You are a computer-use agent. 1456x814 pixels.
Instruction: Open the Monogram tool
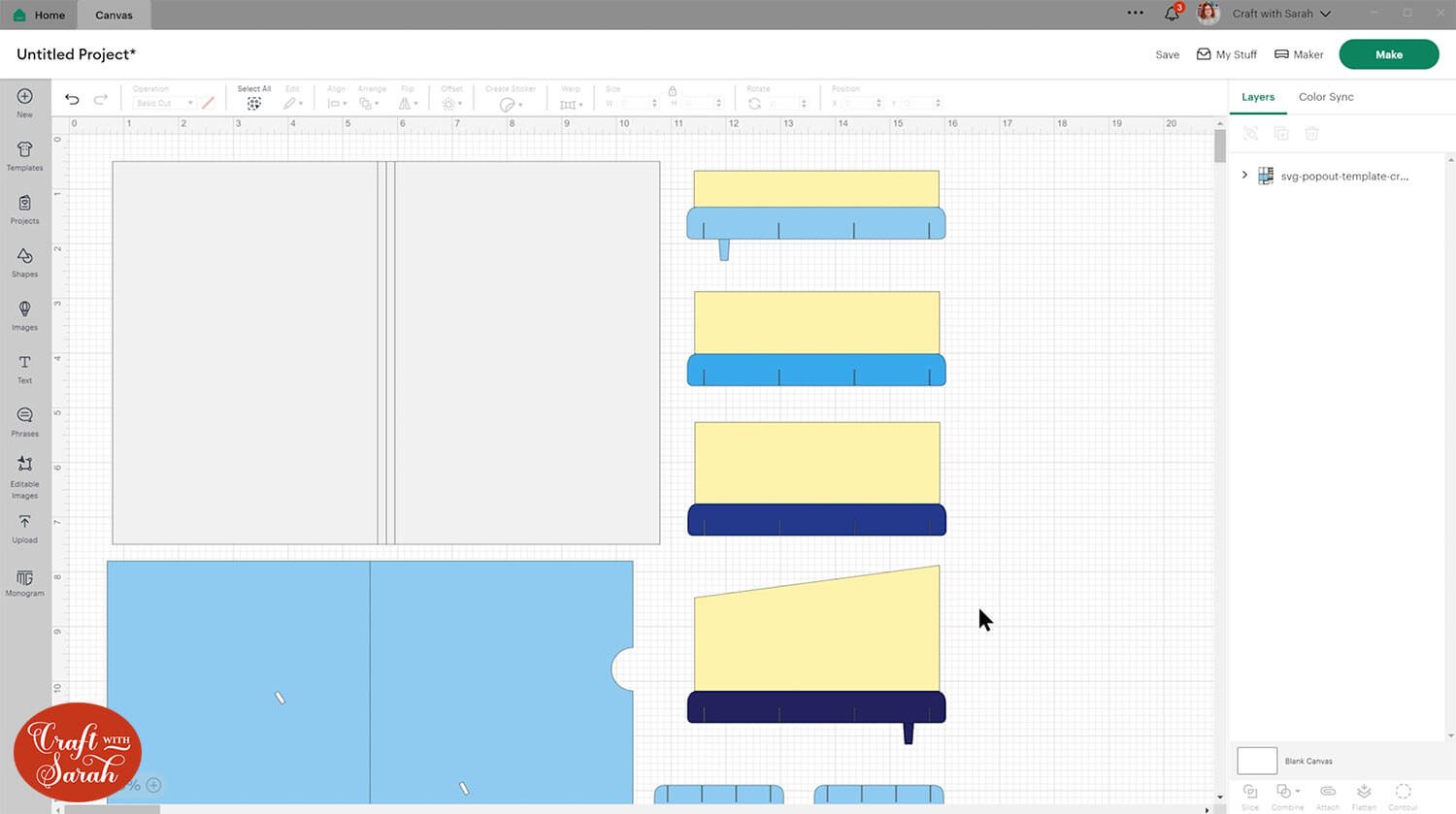(x=24, y=583)
